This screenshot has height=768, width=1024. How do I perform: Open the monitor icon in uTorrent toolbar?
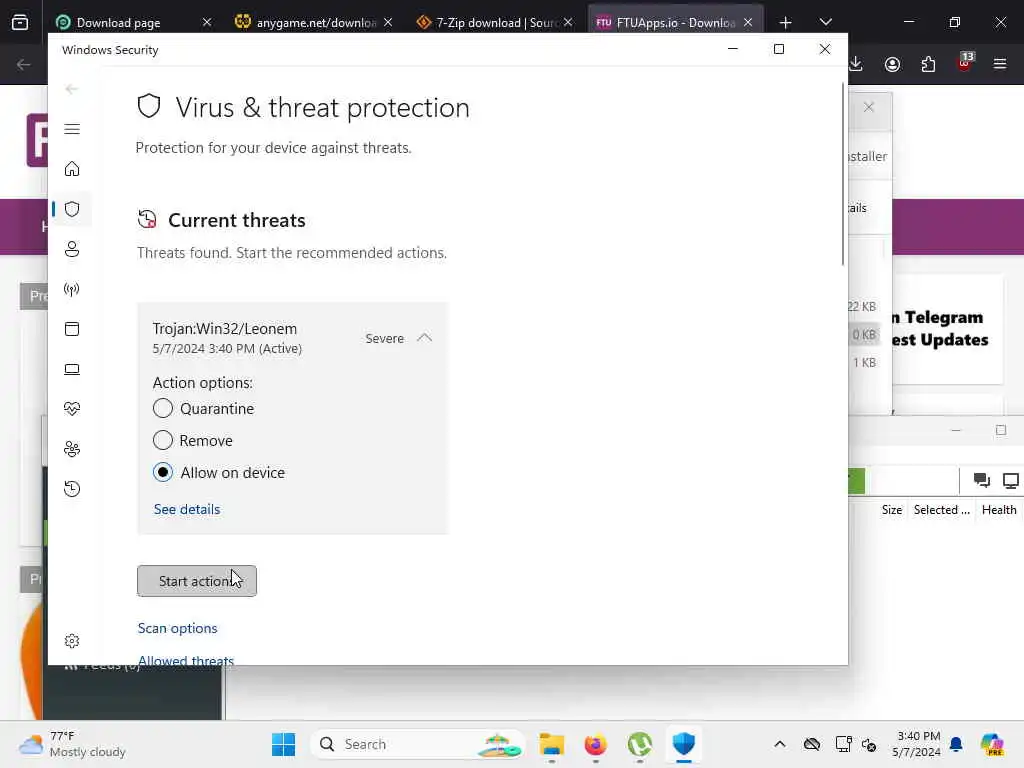click(x=1010, y=481)
